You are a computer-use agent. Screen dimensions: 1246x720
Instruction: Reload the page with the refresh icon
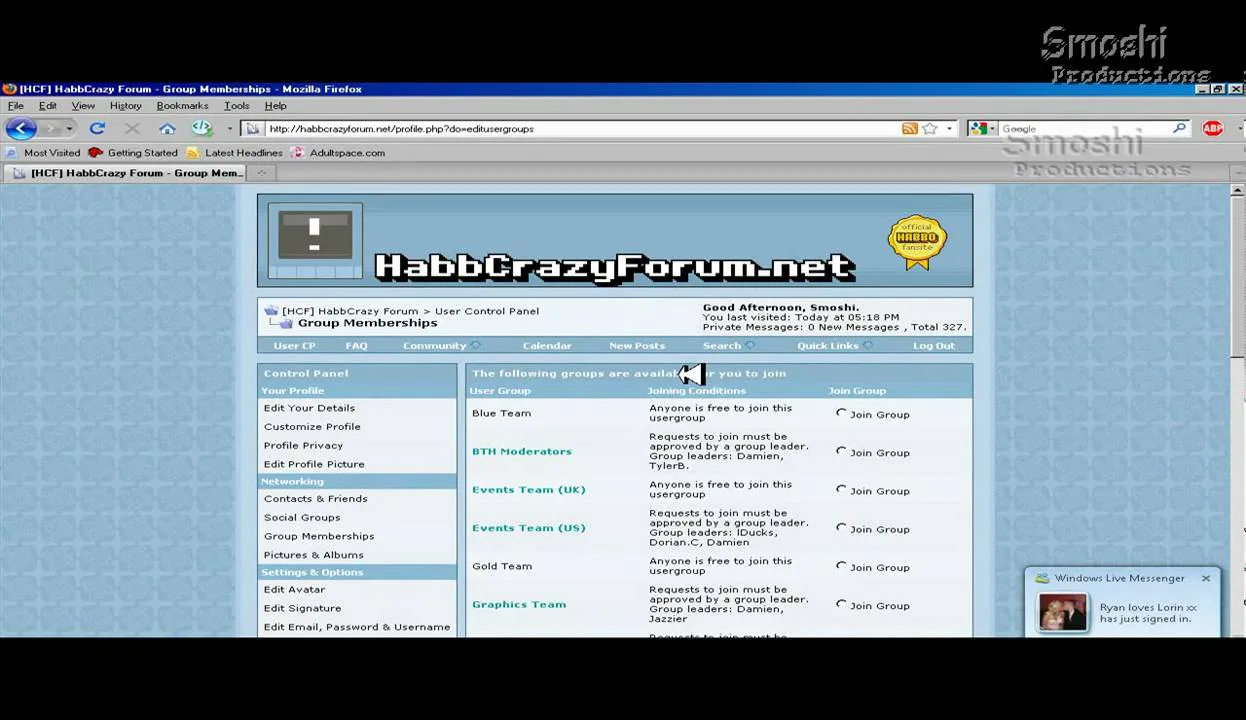[97, 128]
